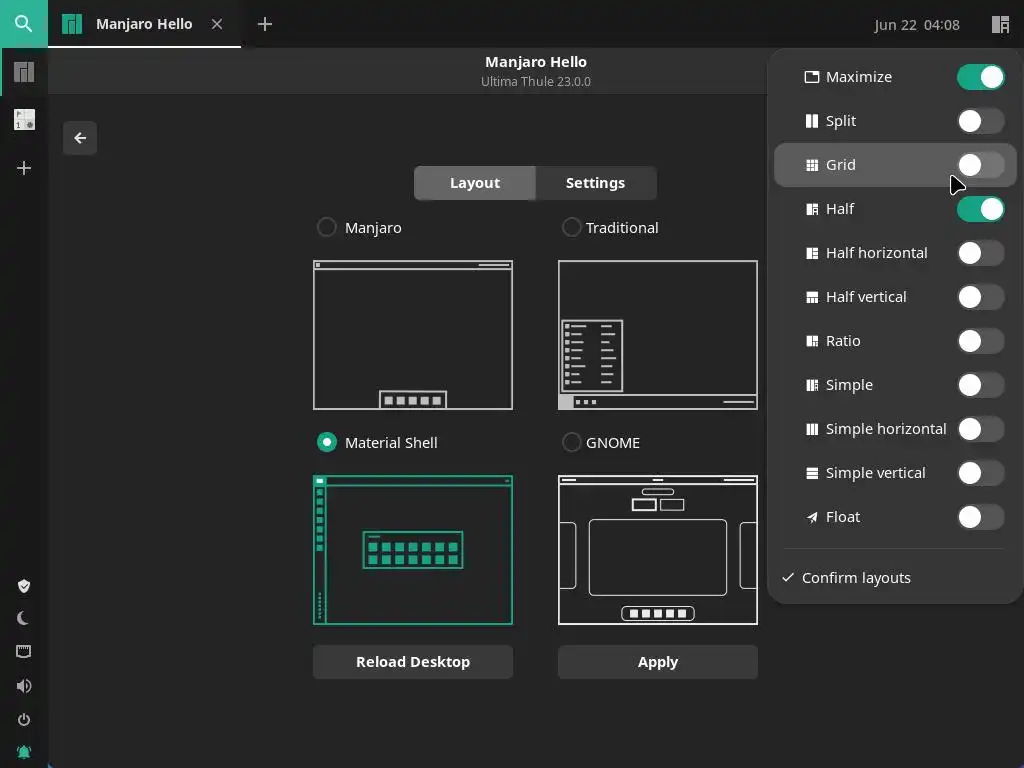Click the Half horizontal layout icon
This screenshot has width=1024, height=768.
click(812, 253)
